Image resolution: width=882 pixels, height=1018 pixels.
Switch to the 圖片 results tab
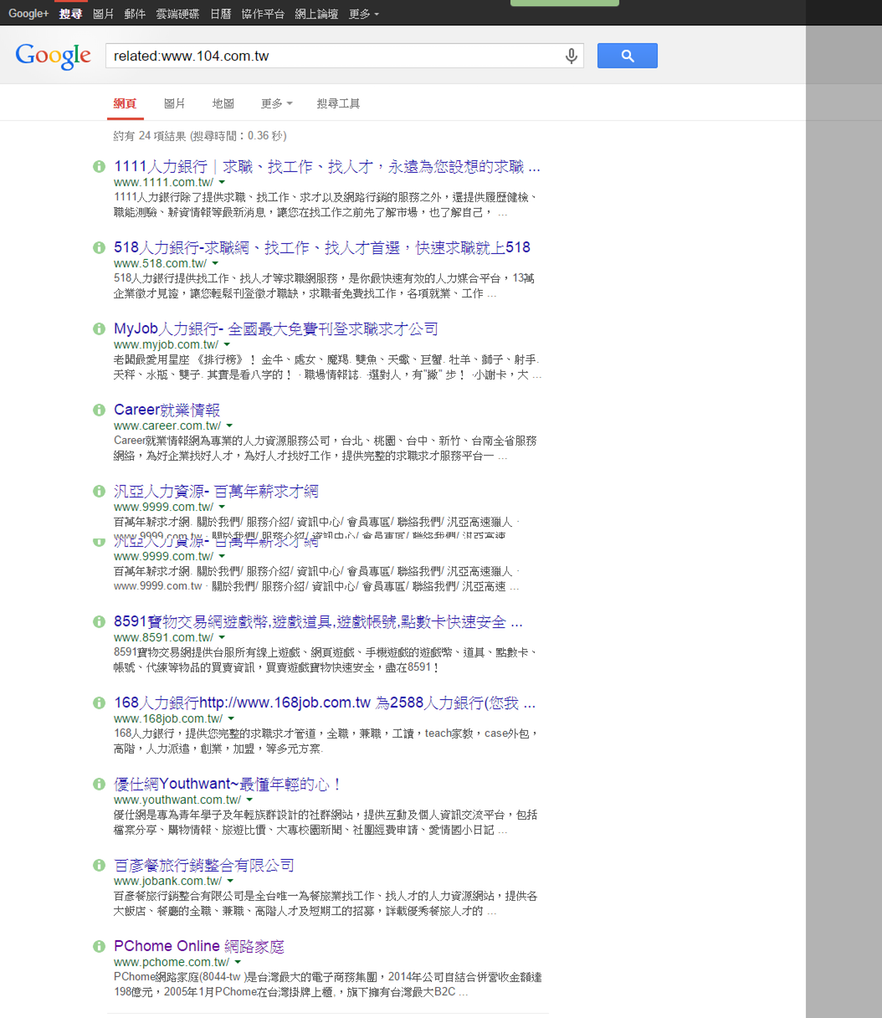pyautogui.click(x=174, y=104)
